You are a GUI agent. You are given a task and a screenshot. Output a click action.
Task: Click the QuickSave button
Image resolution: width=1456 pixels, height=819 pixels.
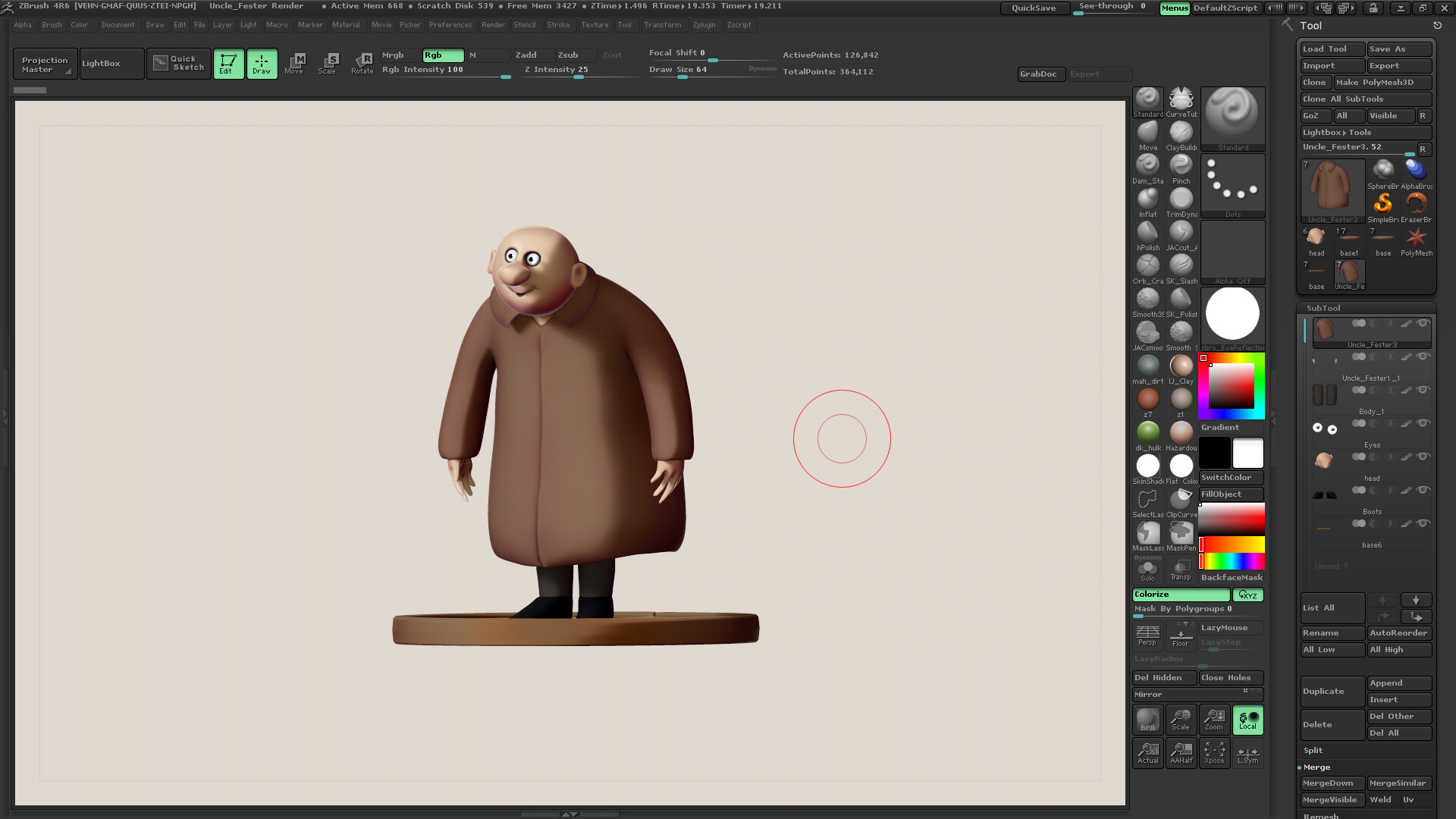1034,8
